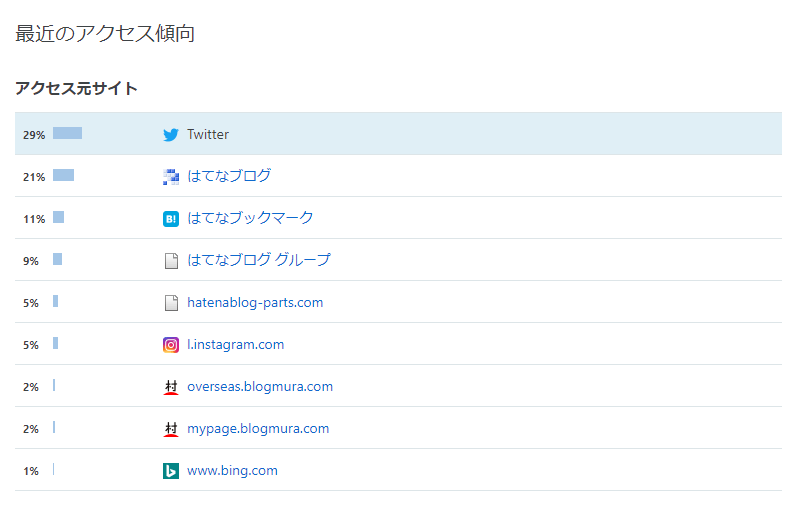Click the Bing logo icon
The image size is (811, 507).
[x=171, y=471]
